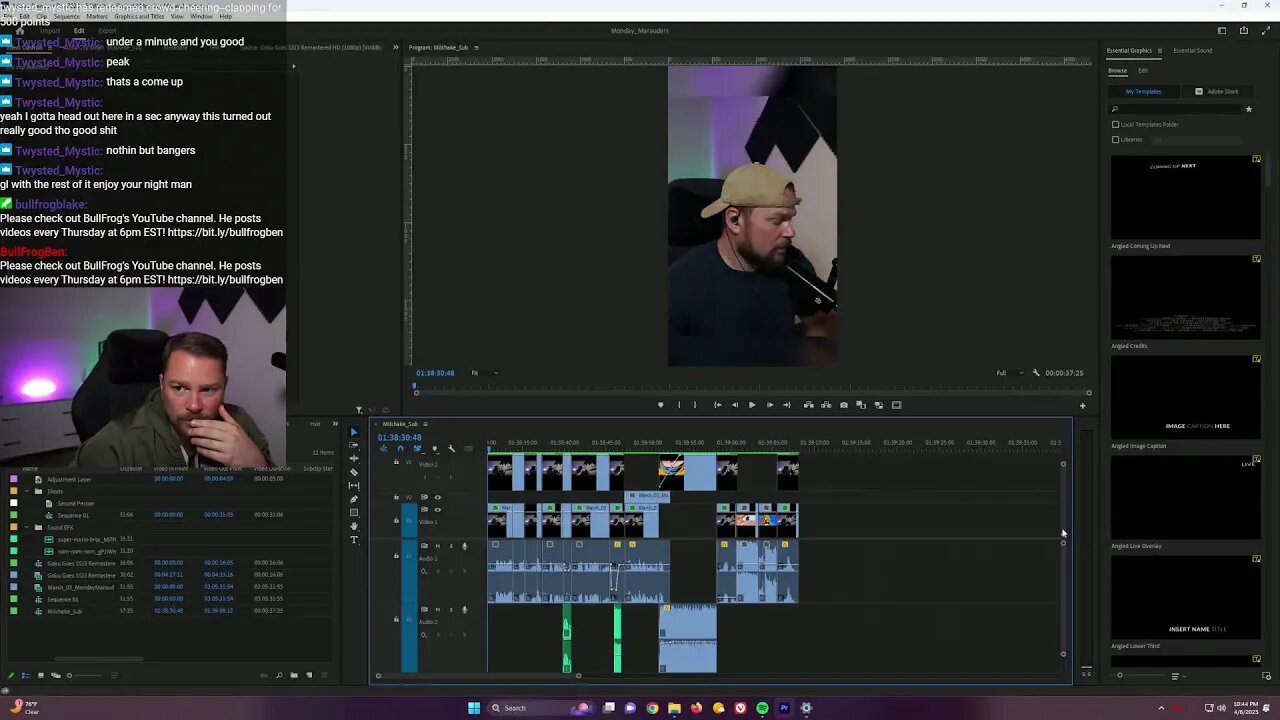
Task: Choose the Hand tool
Action: [x=353, y=526]
